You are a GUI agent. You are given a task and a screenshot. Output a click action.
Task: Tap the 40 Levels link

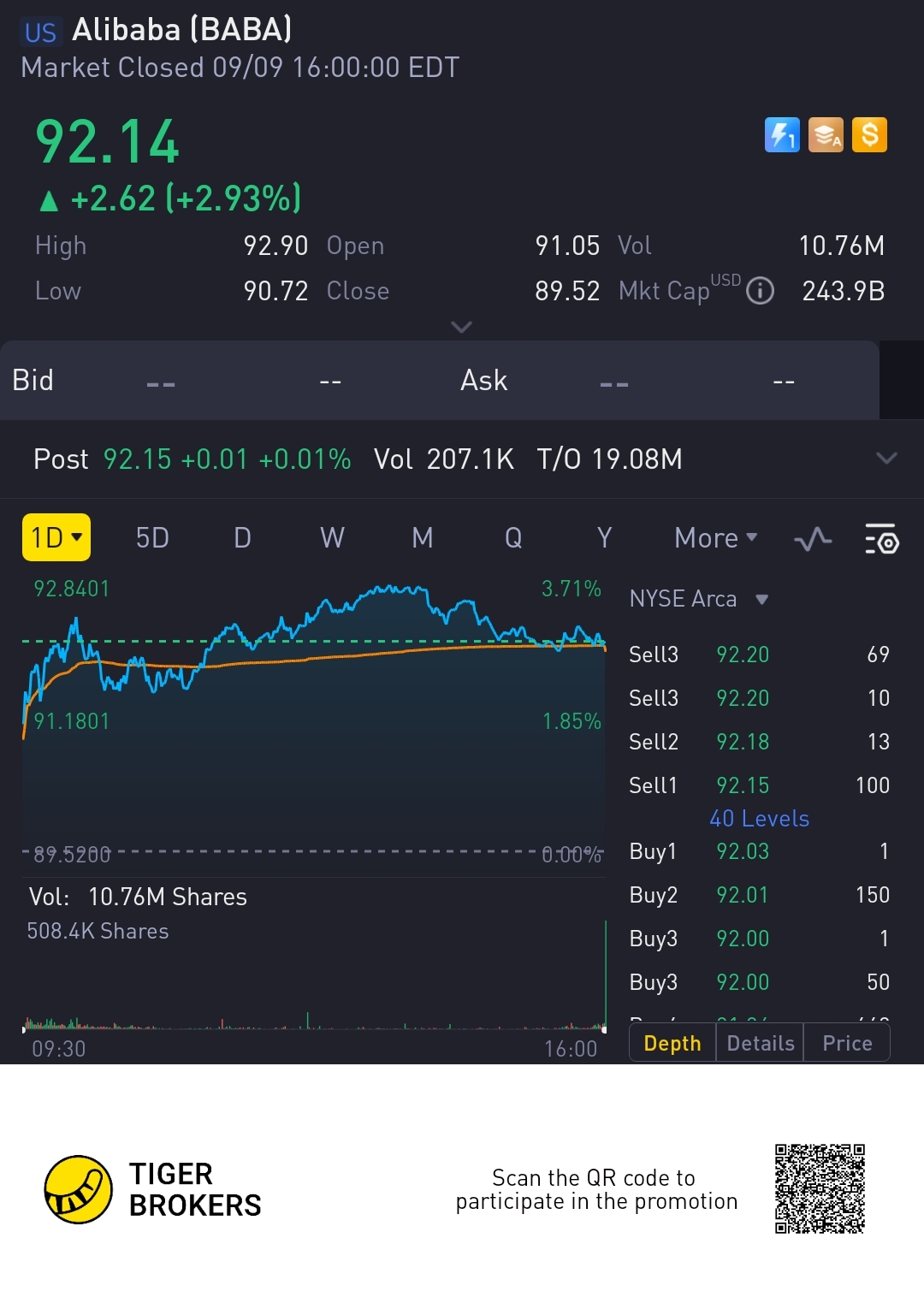point(759,819)
